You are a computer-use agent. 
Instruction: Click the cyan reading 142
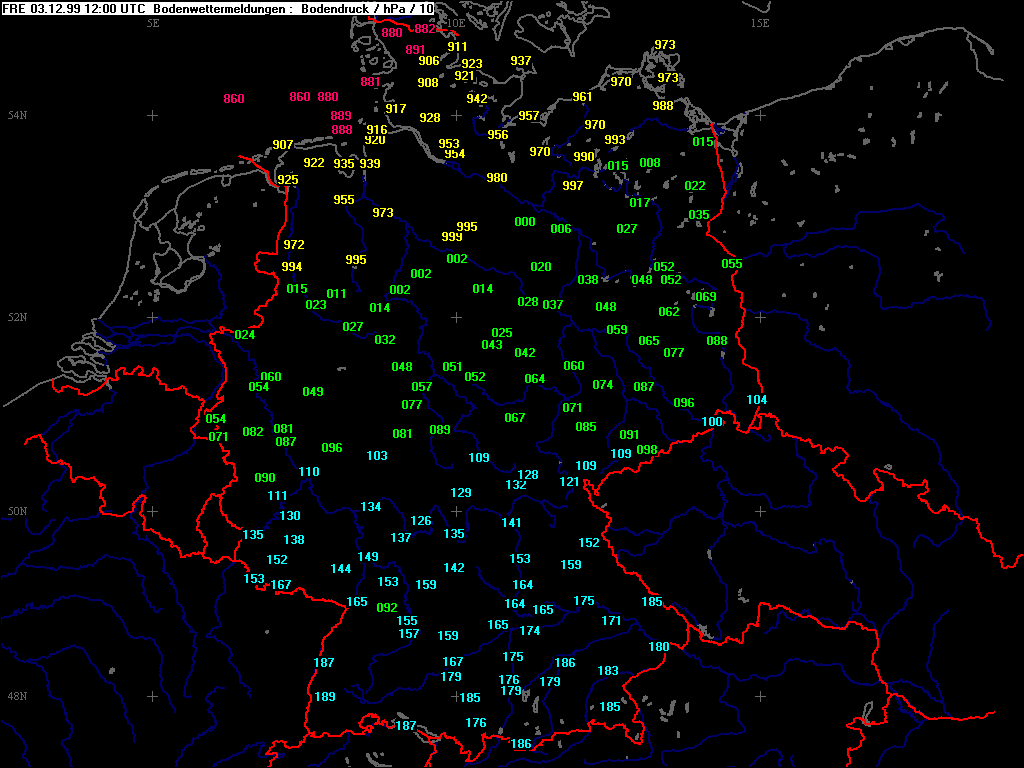click(454, 568)
